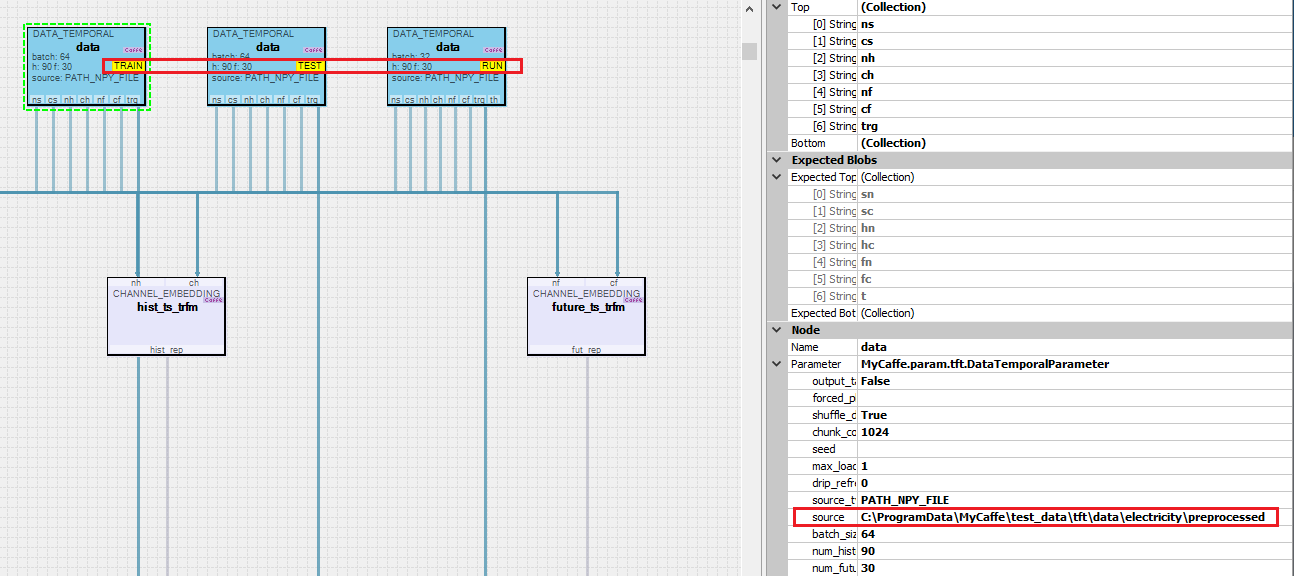
Task: Collapse the Top collection property
Action: pos(777,7)
